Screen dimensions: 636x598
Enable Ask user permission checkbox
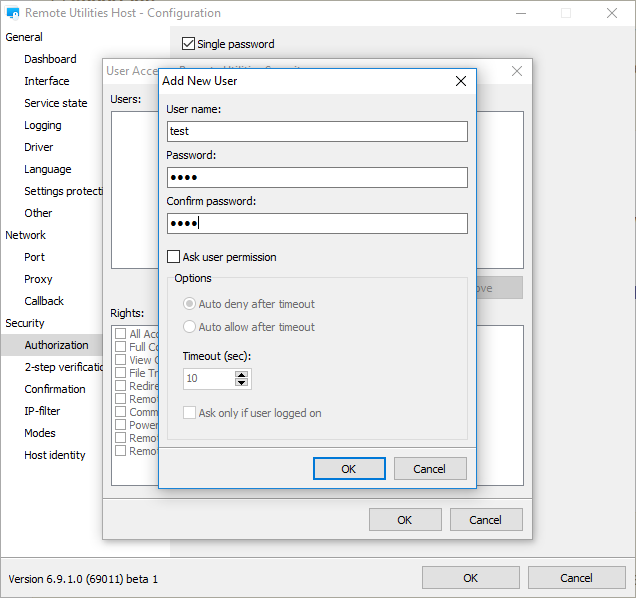(174, 257)
